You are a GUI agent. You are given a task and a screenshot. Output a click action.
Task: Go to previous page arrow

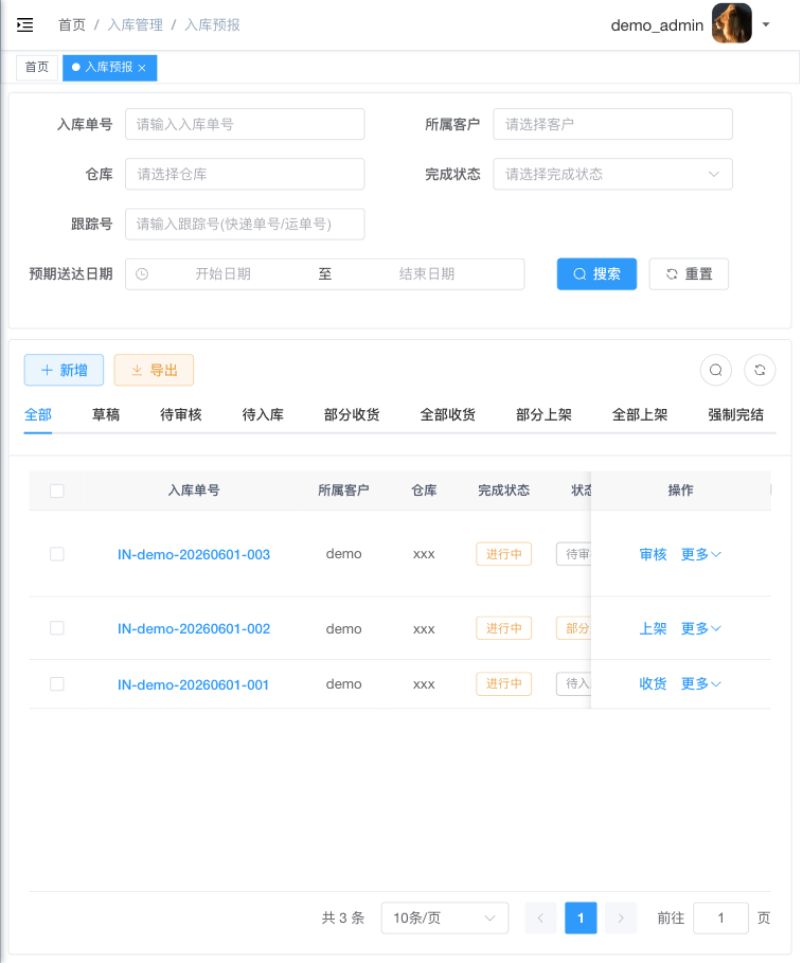click(x=540, y=918)
